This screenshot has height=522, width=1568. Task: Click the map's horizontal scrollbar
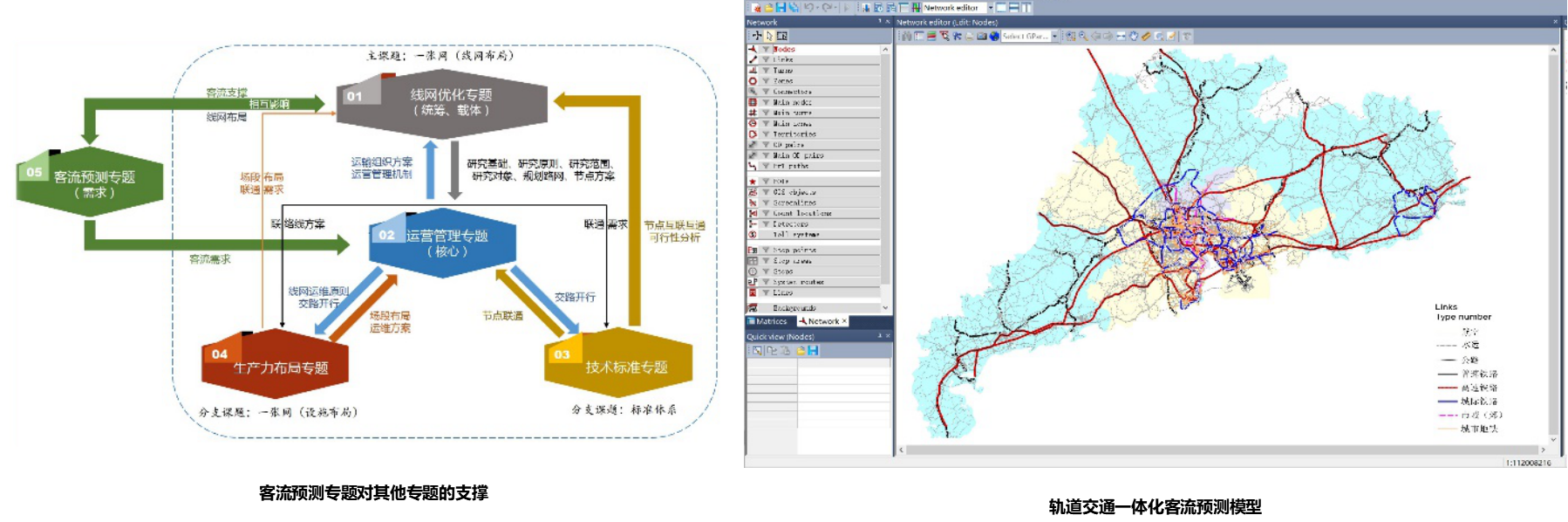point(1221,450)
